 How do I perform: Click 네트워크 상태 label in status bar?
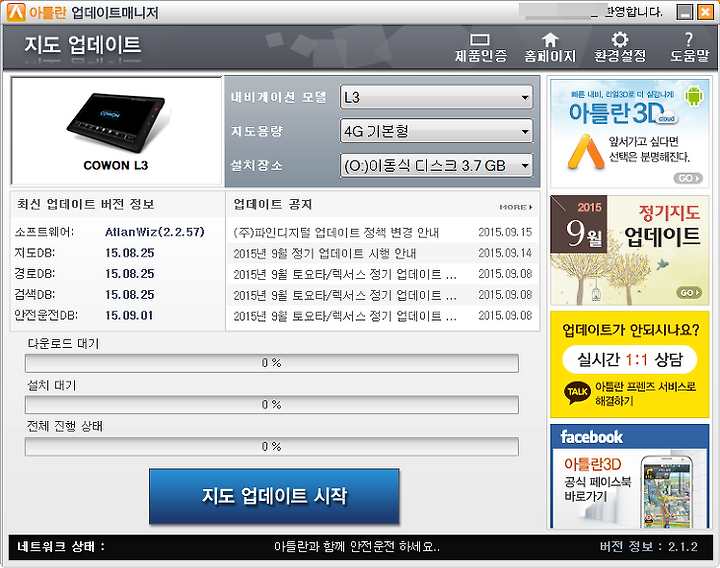coord(61,546)
